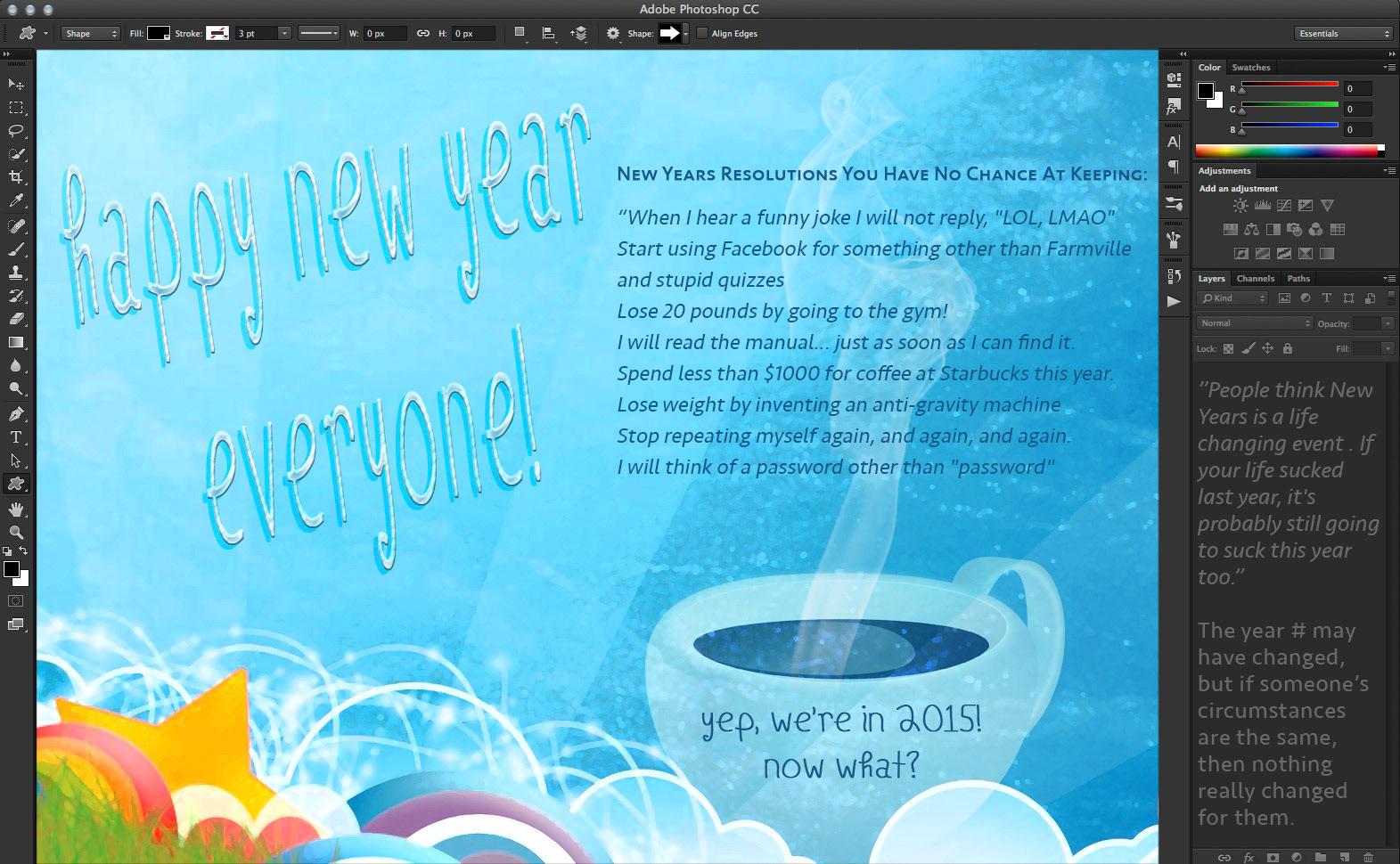Select the Clone Stamp tool
1400x864 pixels.
click(16, 273)
